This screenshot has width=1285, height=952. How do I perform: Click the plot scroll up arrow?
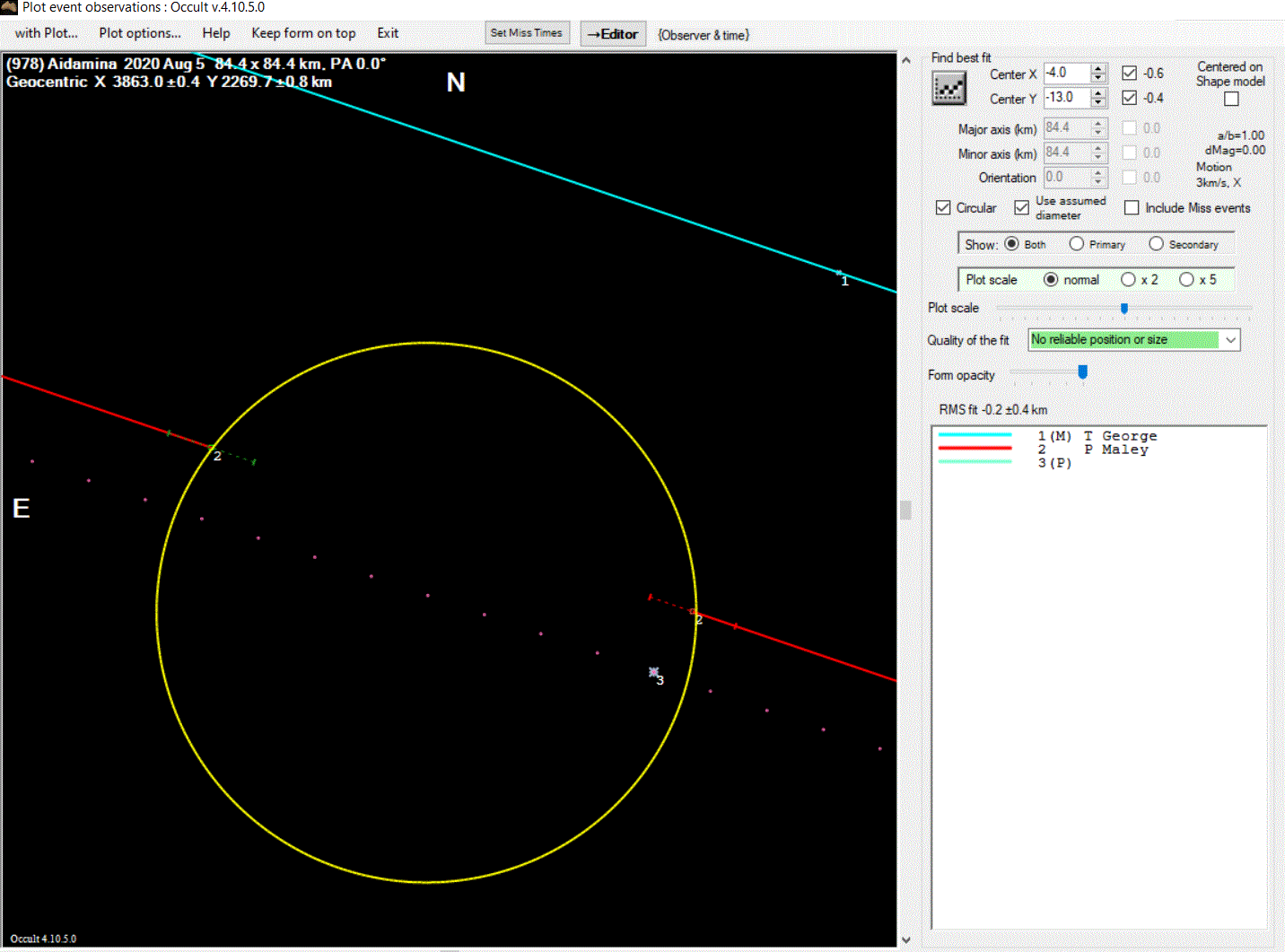tap(905, 60)
